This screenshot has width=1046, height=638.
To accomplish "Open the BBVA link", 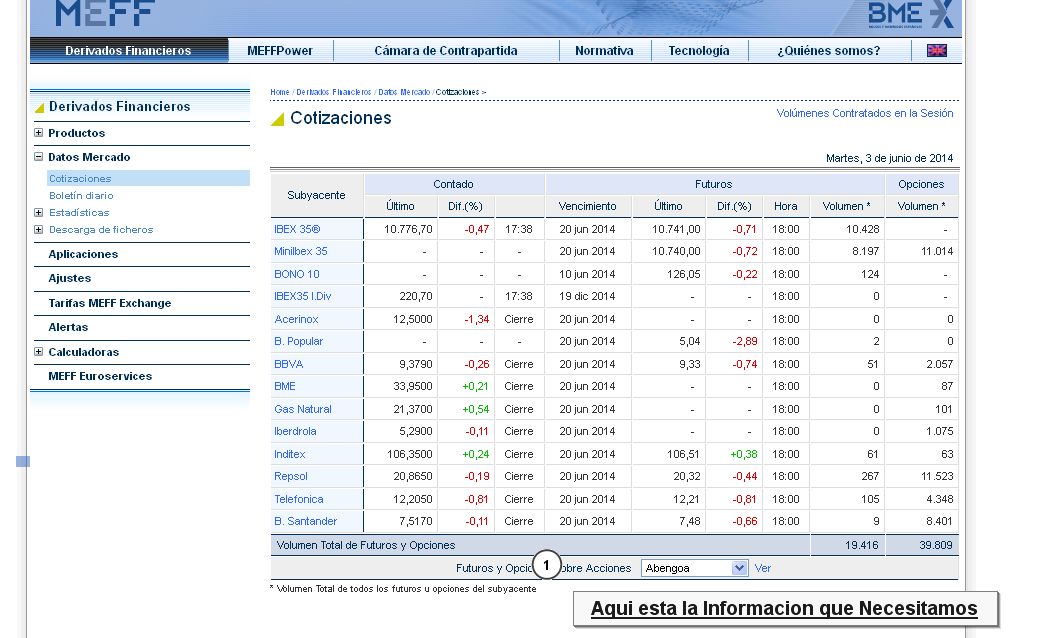I will tap(289, 364).
